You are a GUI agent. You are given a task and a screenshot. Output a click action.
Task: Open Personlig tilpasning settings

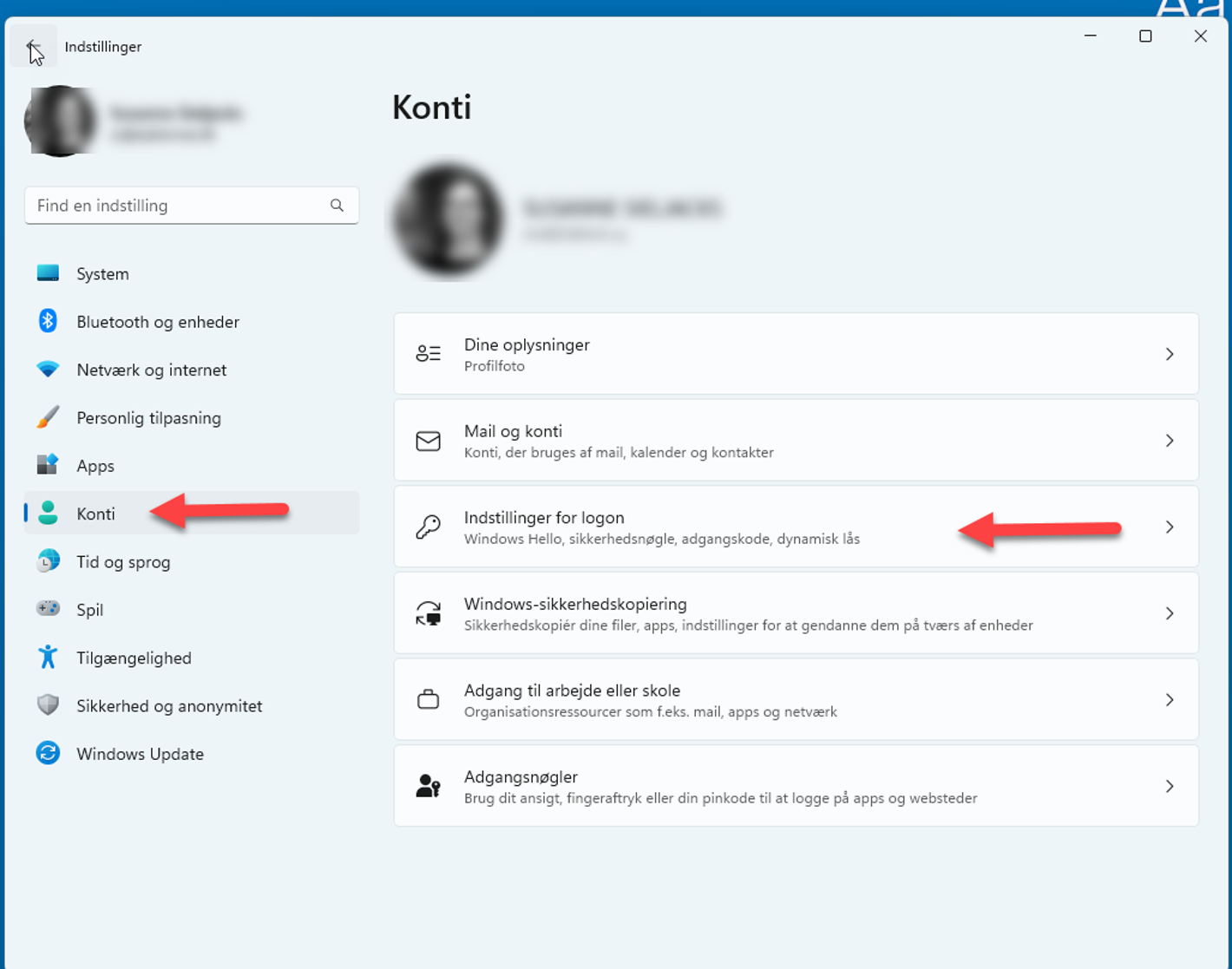pyautogui.click(x=192, y=417)
